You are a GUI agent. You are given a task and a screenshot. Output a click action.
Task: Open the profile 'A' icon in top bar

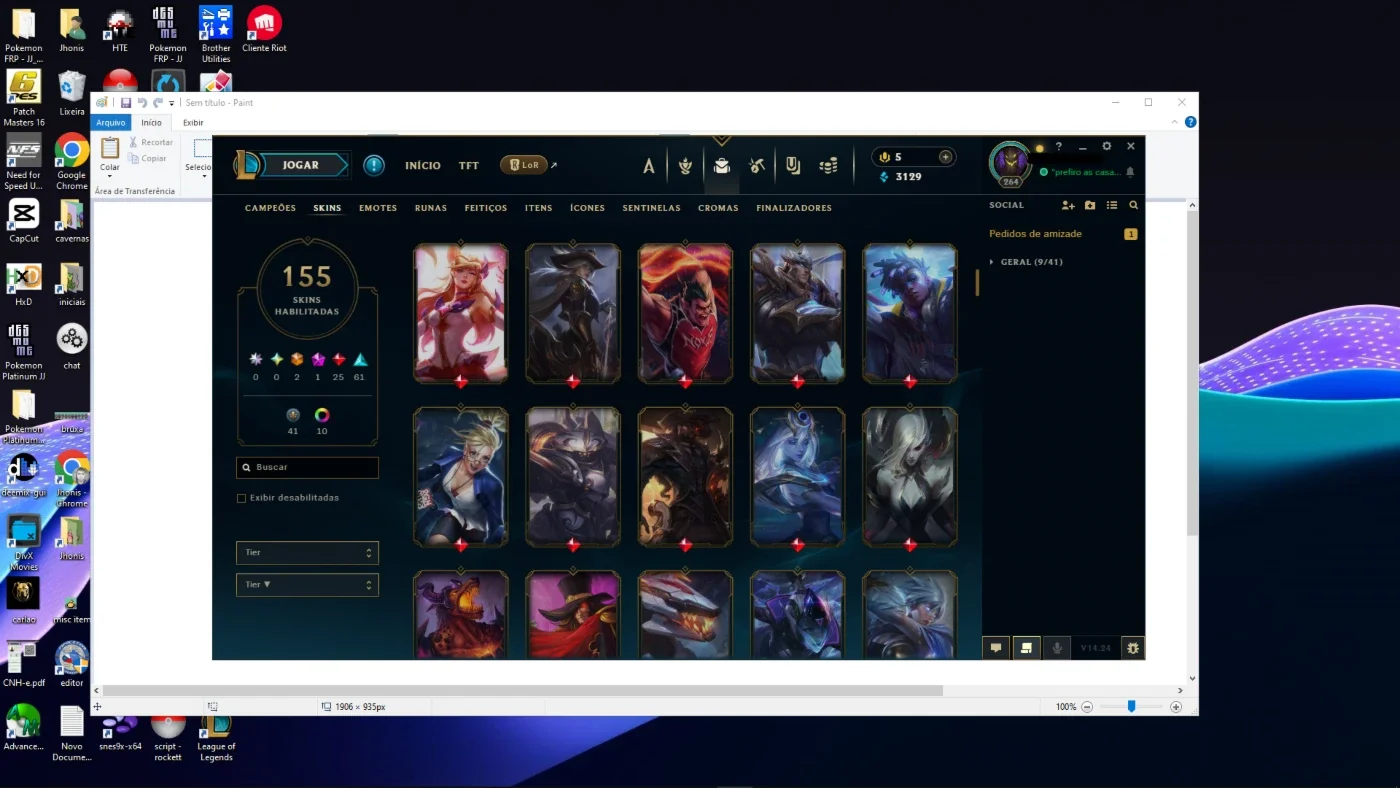click(x=648, y=166)
